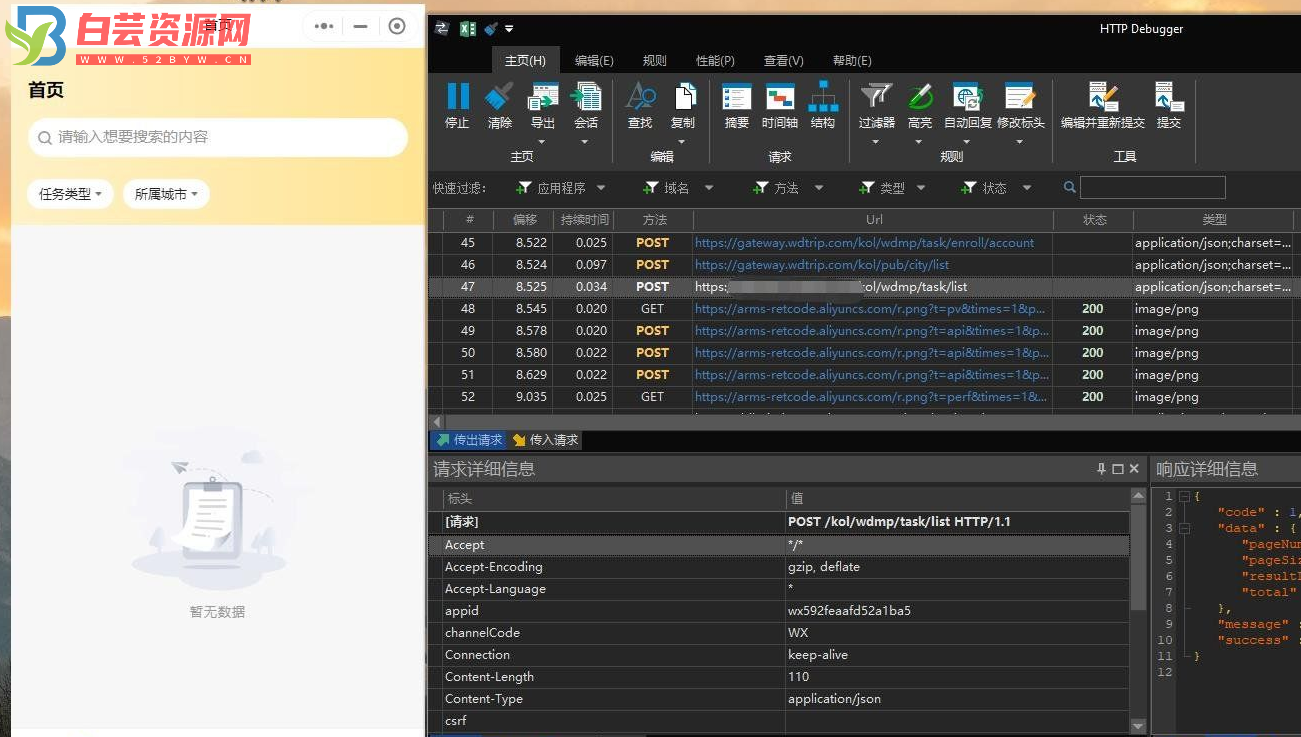Click the 自动回复 auto-reply icon
This screenshot has width=1301, height=737.
[x=968, y=96]
